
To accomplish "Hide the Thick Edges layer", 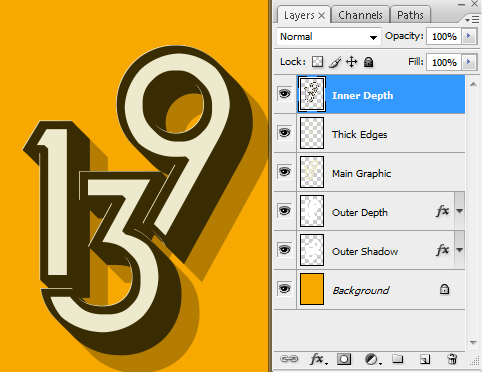I will point(284,133).
